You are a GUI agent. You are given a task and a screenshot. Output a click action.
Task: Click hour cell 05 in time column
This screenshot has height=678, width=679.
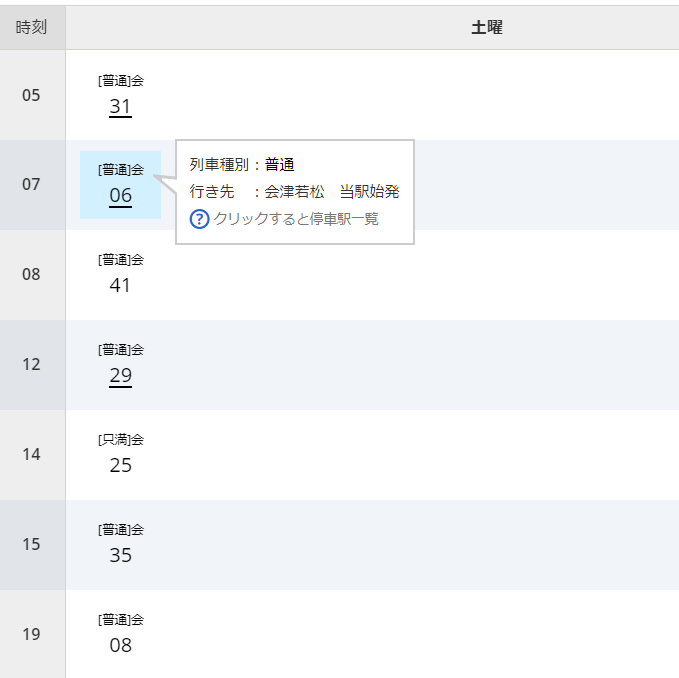tap(32, 95)
